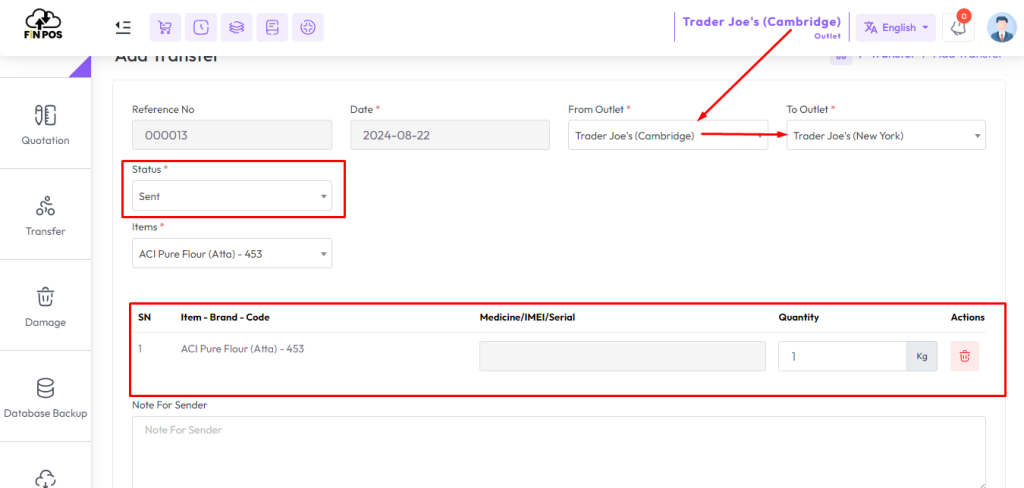Click the FinPOS logo

pyautogui.click(x=44, y=25)
